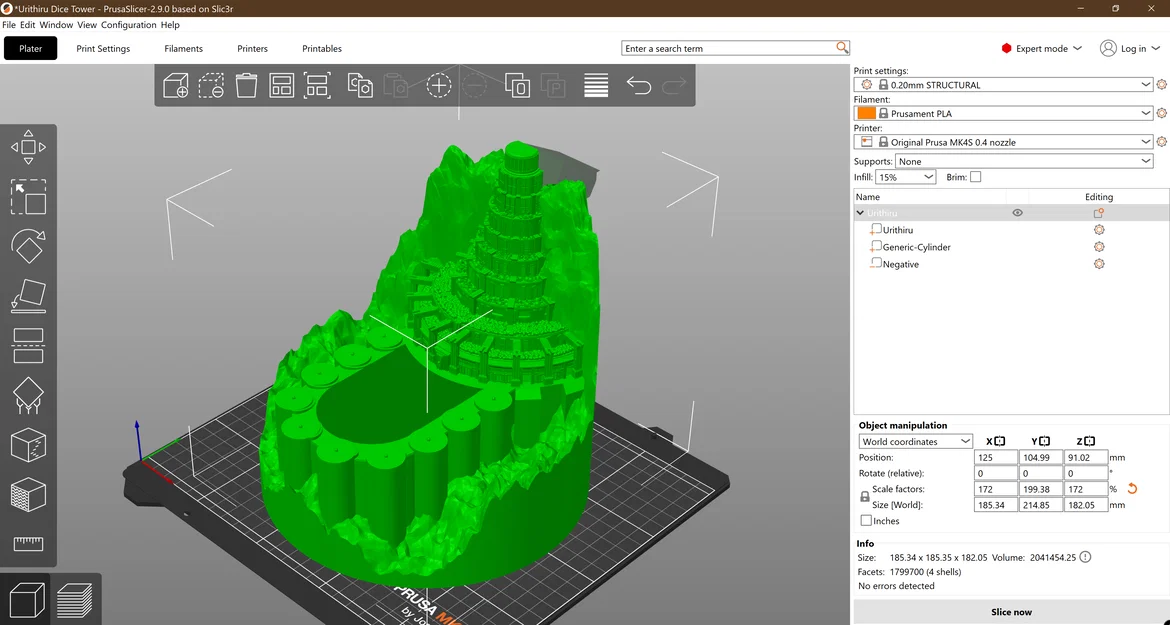Open the Help menu
1170x625 pixels.
(170, 25)
